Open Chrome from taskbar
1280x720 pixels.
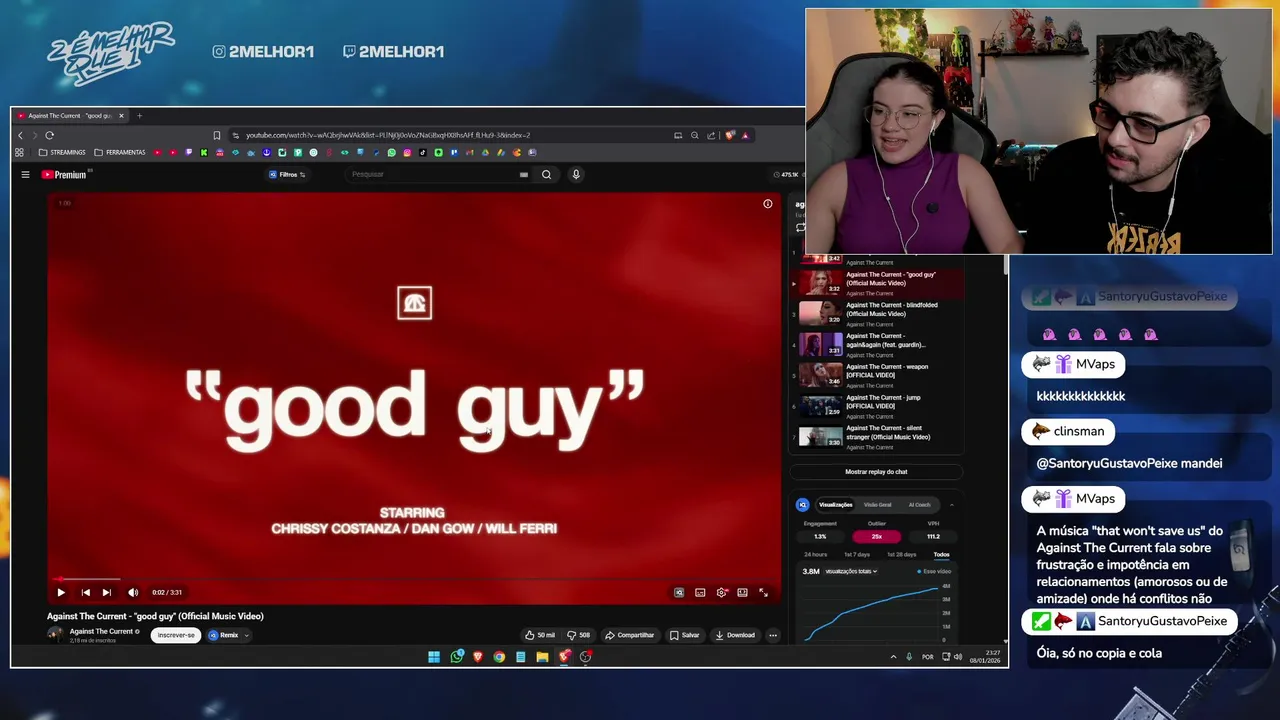(499, 657)
